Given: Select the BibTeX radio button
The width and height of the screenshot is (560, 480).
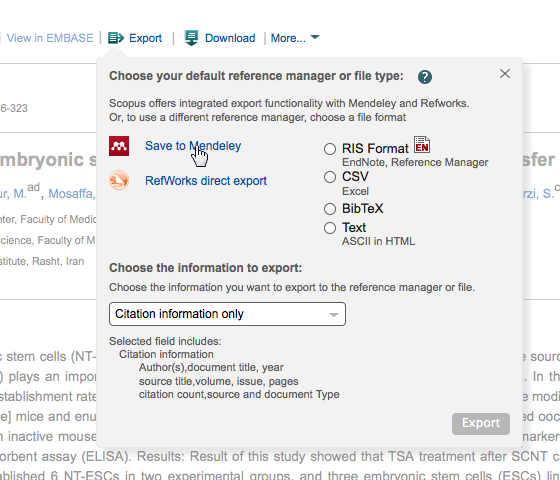Looking at the screenshot, I should (x=330, y=209).
